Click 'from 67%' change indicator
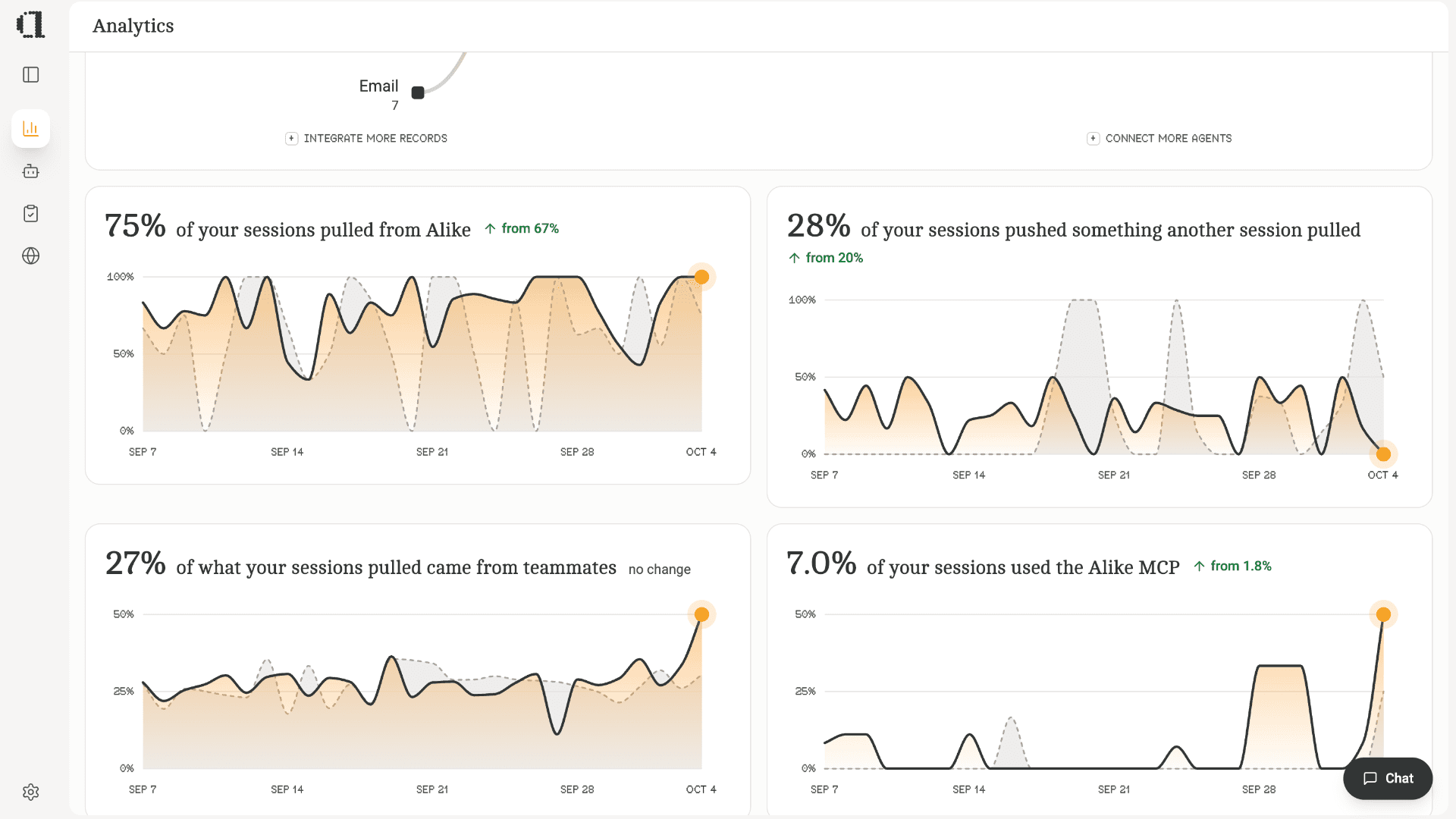The image size is (1456, 819). (x=522, y=228)
